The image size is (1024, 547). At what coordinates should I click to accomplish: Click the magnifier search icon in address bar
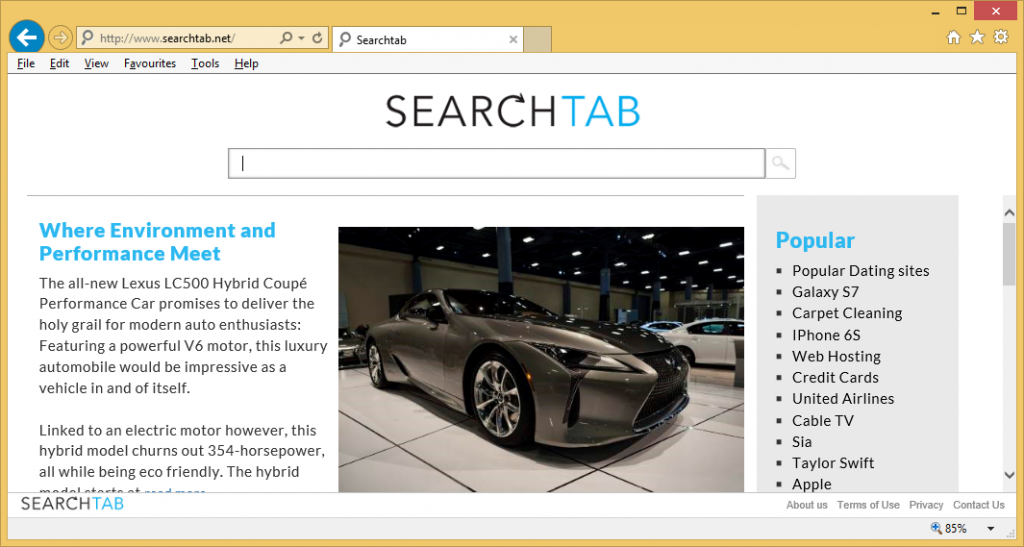[286, 38]
